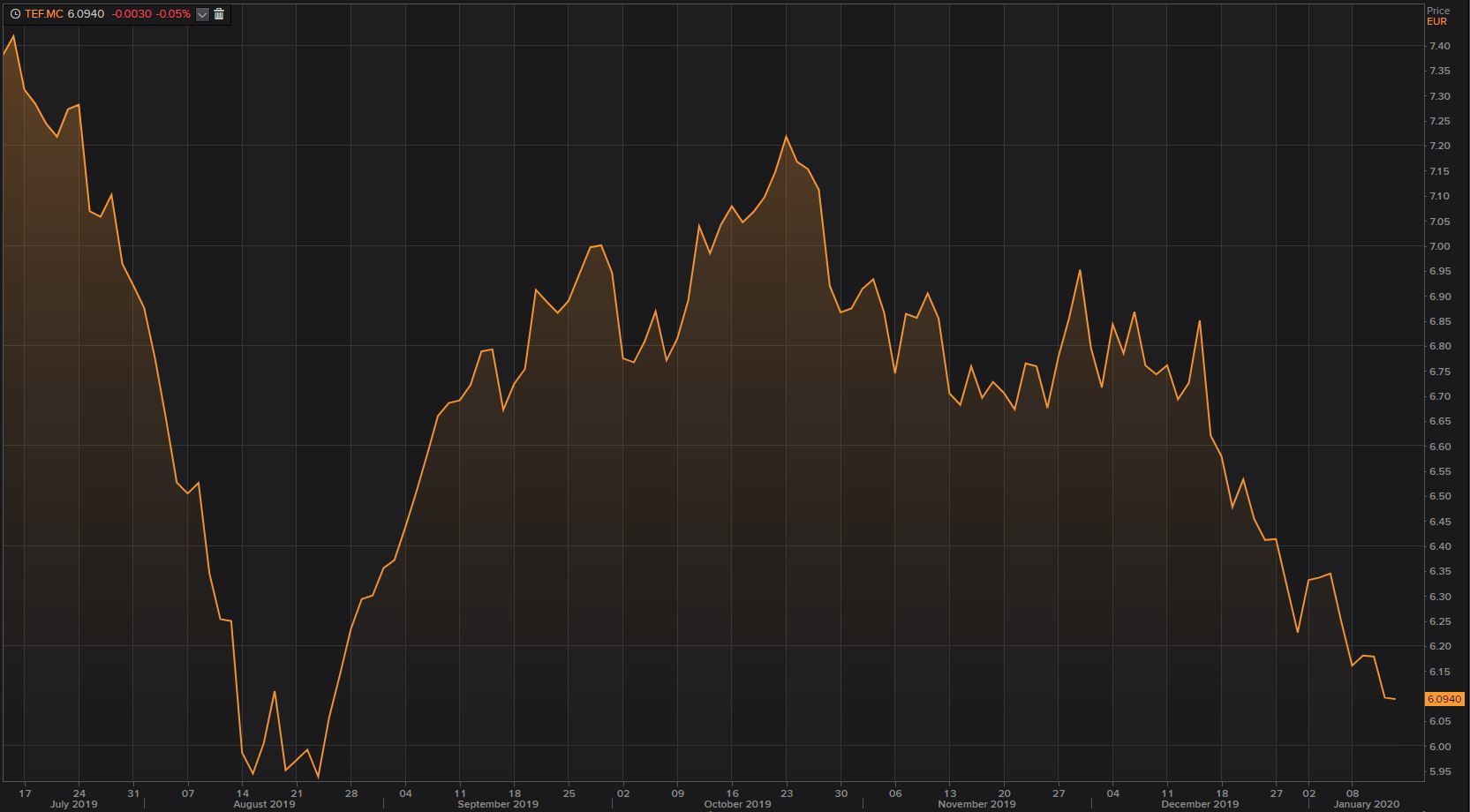The image size is (1470, 812).
Task: Click the October 2019 month label
Action: (x=737, y=804)
